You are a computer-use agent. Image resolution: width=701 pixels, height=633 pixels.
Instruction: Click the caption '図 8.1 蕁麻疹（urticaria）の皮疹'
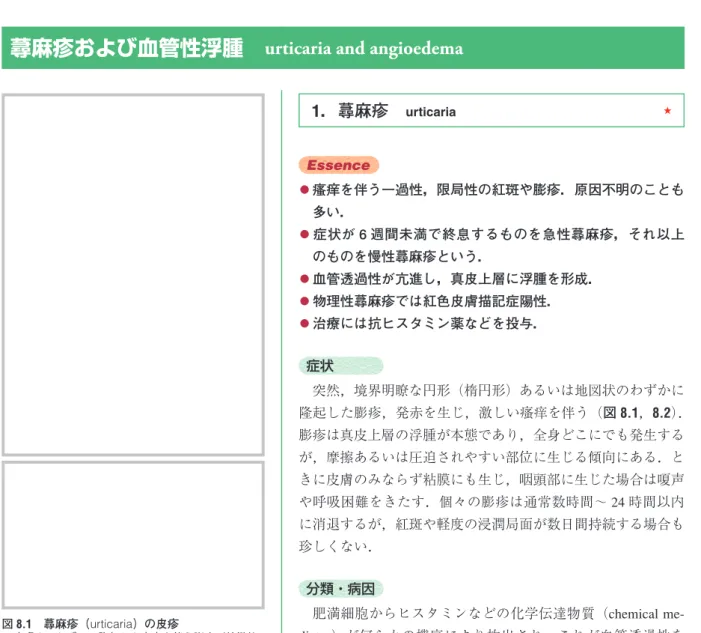coord(91,623)
